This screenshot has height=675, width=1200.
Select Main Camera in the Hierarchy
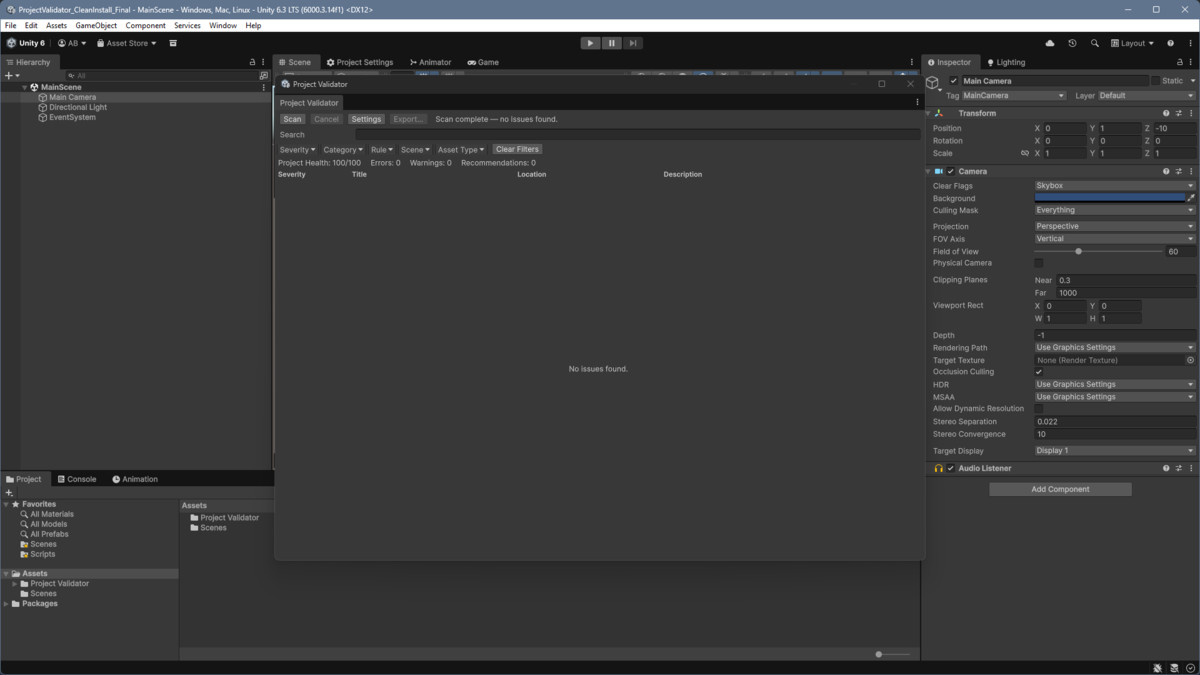[72, 97]
